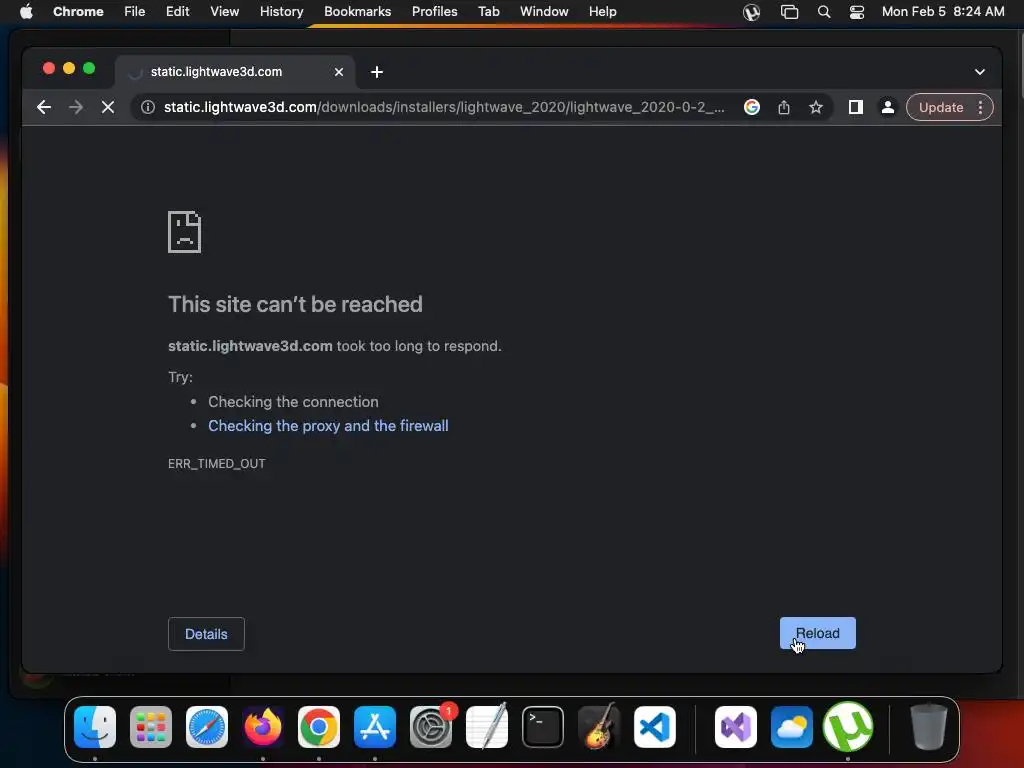Open Launchpad from the Dock

point(151,727)
